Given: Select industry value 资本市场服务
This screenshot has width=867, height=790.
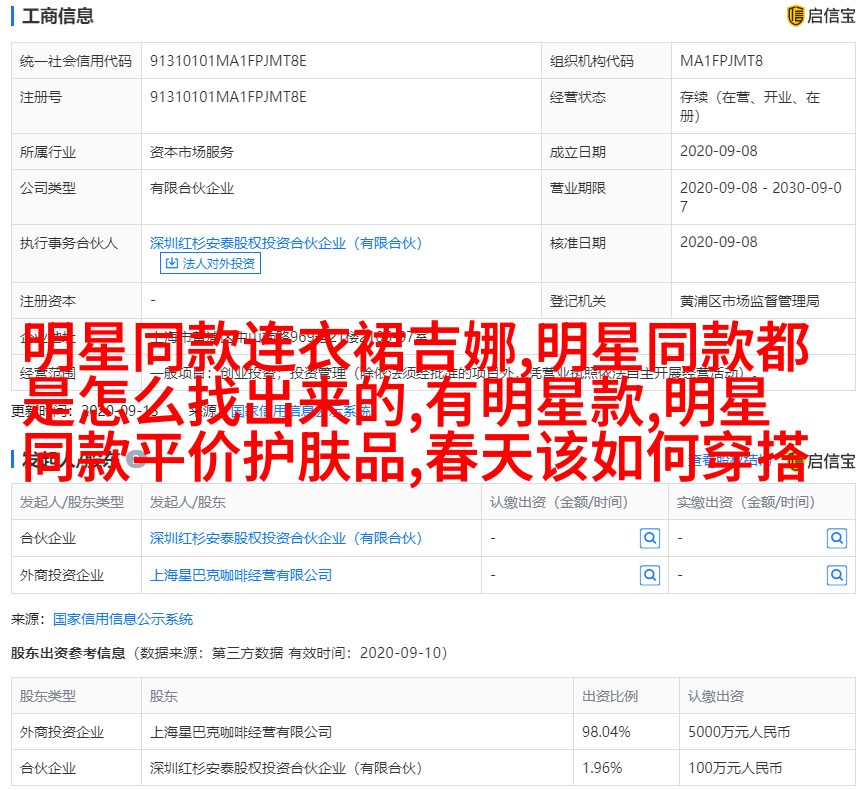Looking at the screenshot, I should (191, 152).
